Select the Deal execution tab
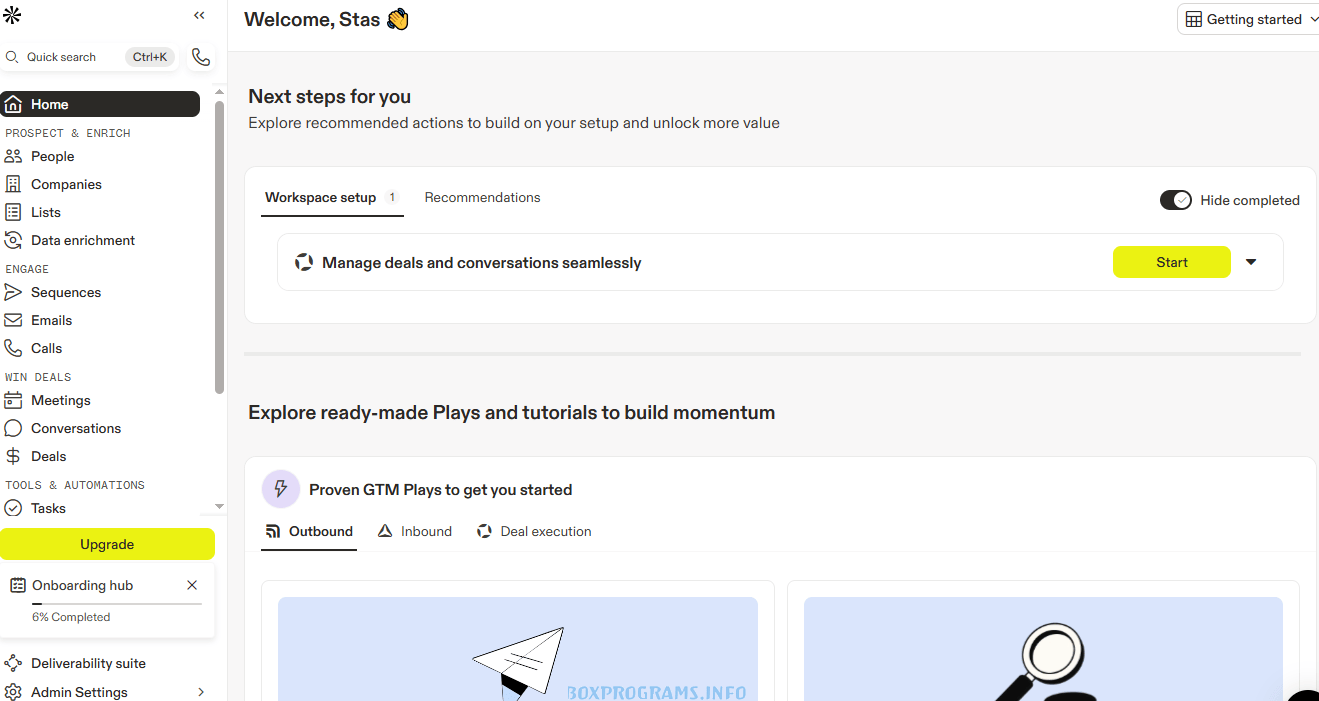 coord(535,531)
